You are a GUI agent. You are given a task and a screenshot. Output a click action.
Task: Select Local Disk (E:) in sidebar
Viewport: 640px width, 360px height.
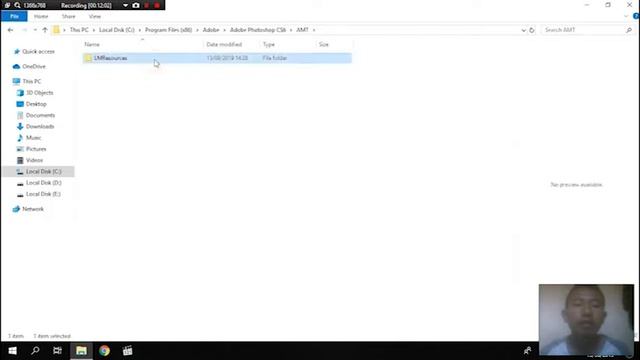coord(43,194)
